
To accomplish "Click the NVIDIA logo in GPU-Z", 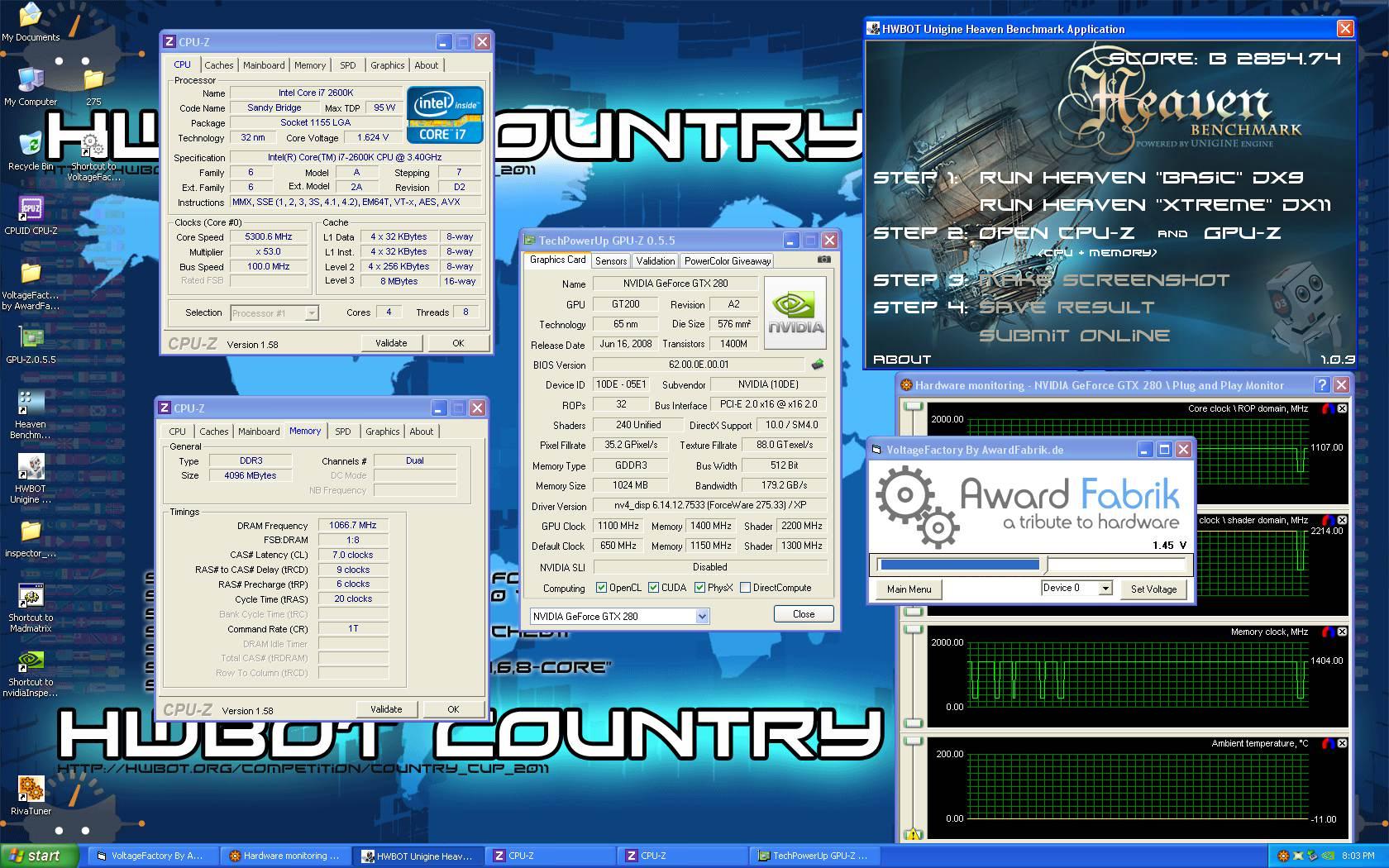I will coord(795,312).
